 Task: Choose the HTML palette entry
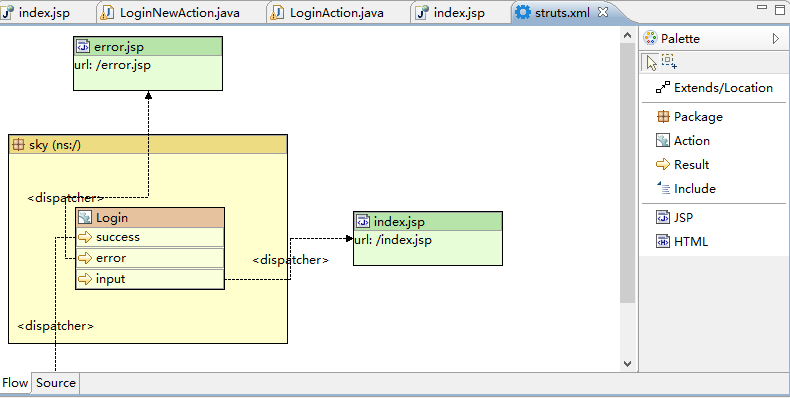point(714,241)
